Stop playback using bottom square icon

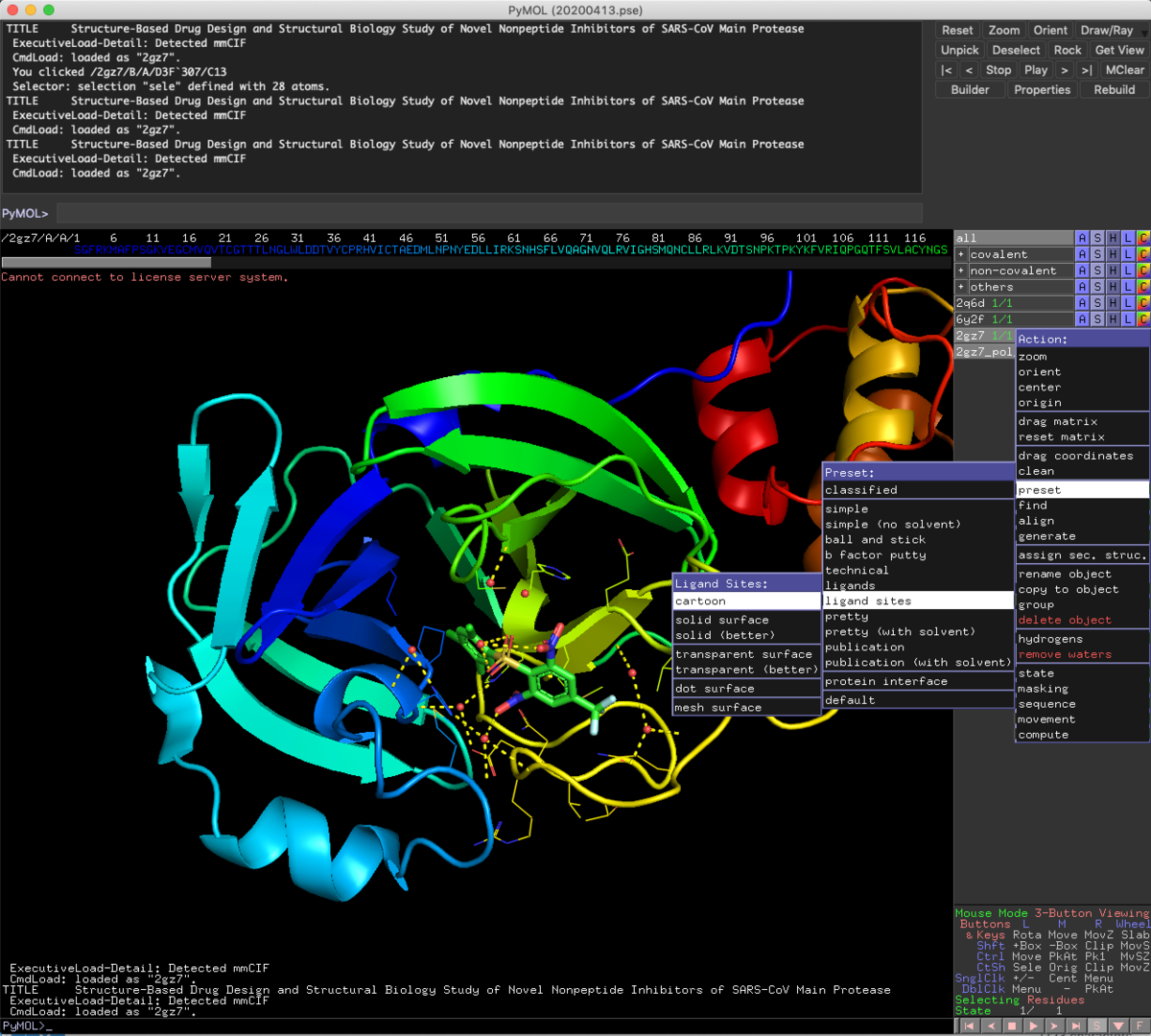(1012, 1025)
